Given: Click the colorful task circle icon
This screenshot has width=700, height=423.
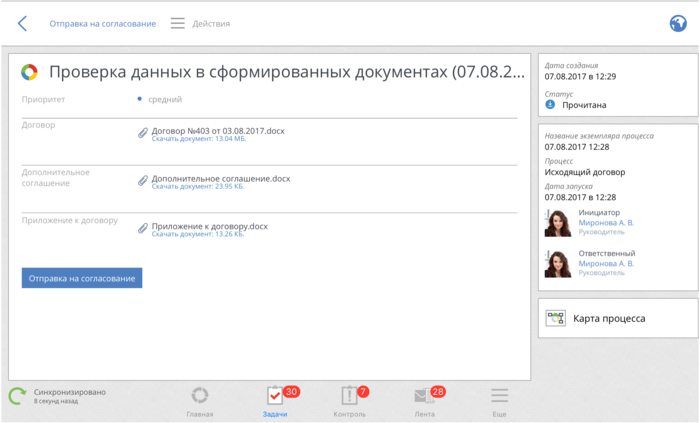Looking at the screenshot, I should (30, 72).
